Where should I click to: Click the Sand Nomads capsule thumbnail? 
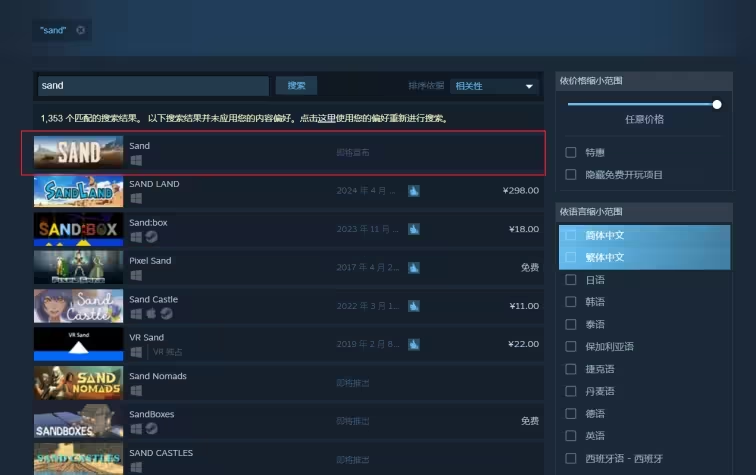(x=79, y=383)
